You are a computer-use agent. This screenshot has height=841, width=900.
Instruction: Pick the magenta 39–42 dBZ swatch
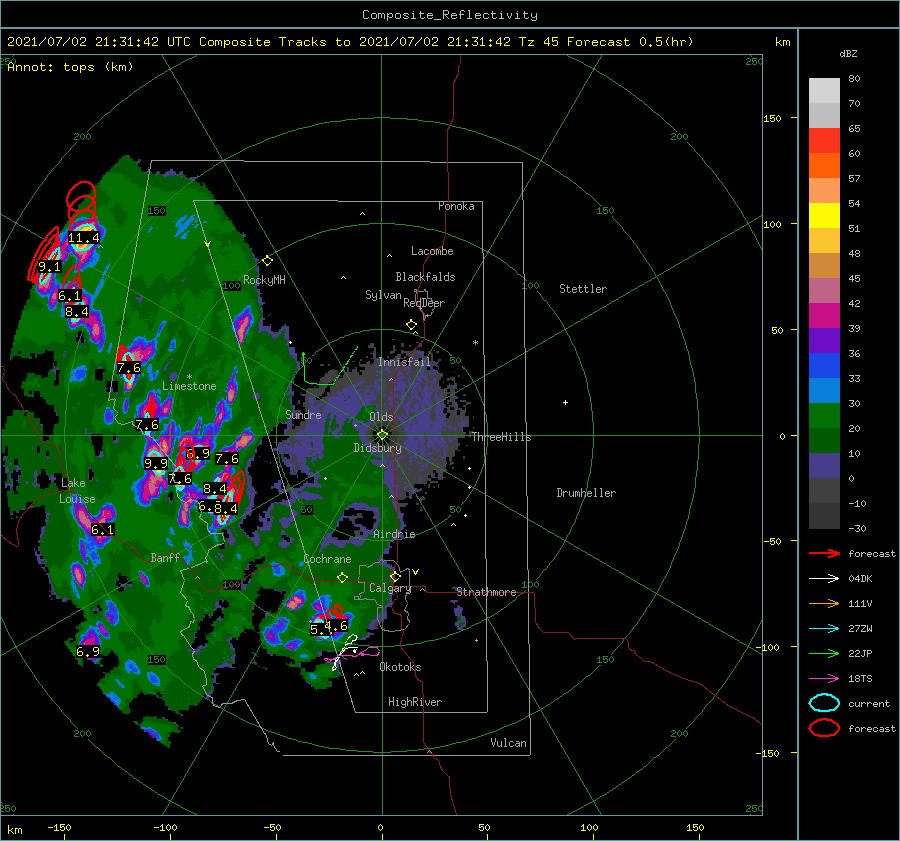click(824, 316)
